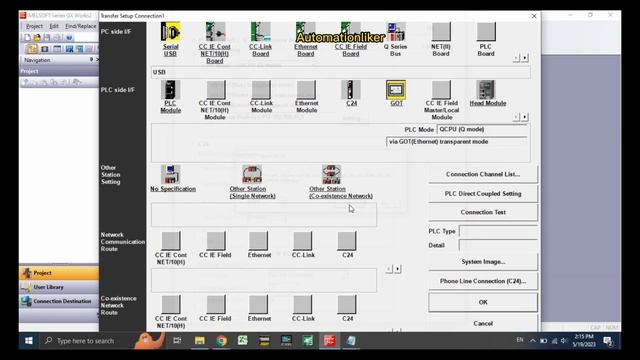Click Network Communication Route Ethernet icon
This screenshot has width=640, height=360.
tap(259, 241)
